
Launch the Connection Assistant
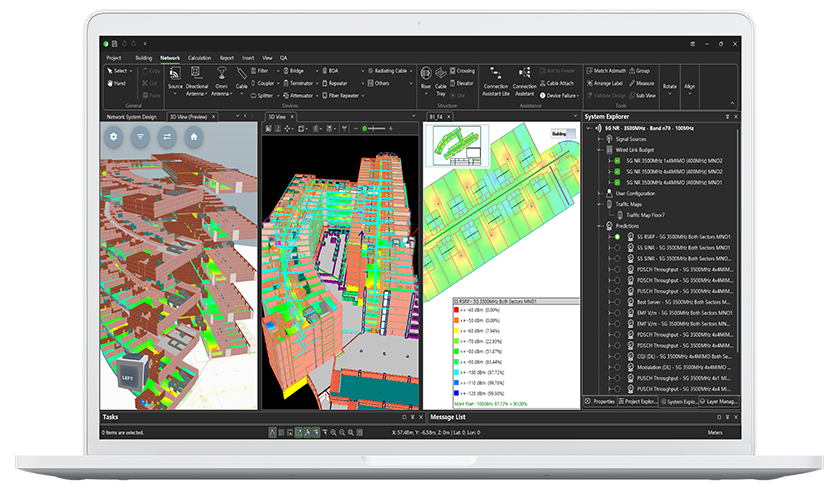point(524,81)
